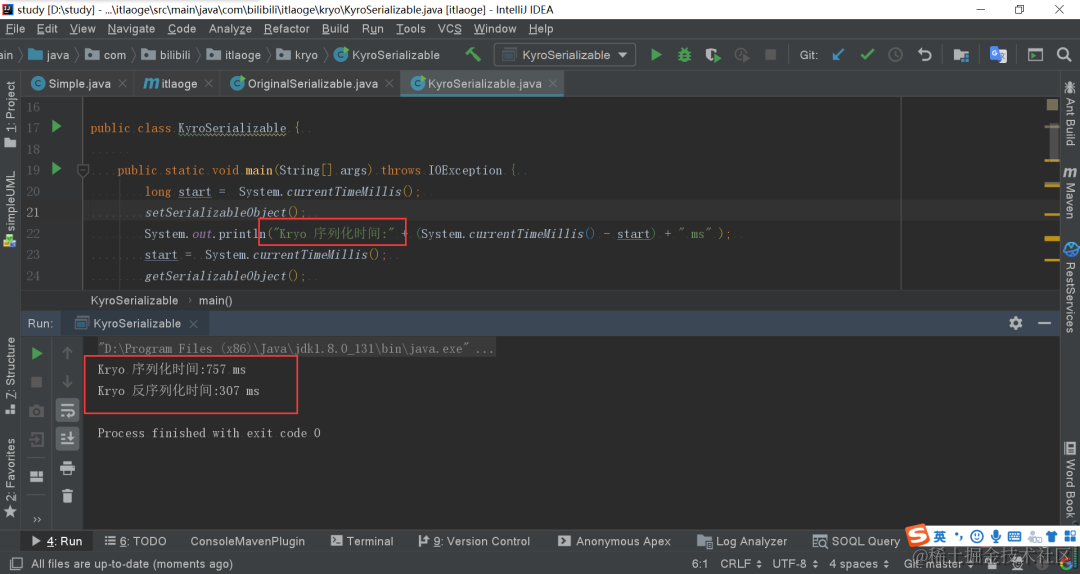Open the Log Analyzer tool window
The image size is (1080, 574).
point(742,542)
